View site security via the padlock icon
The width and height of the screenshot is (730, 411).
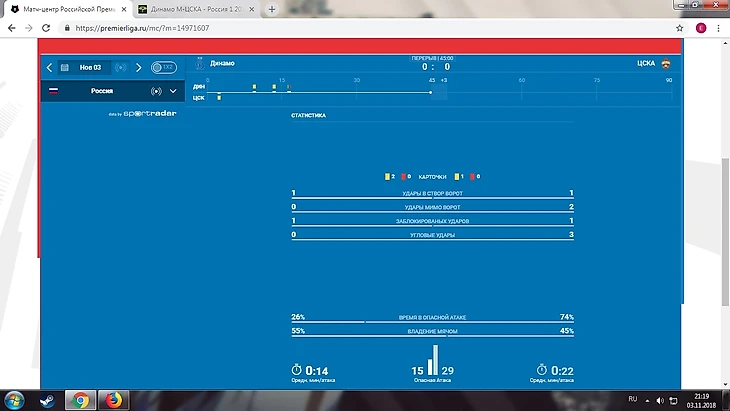click(x=67, y=28)
